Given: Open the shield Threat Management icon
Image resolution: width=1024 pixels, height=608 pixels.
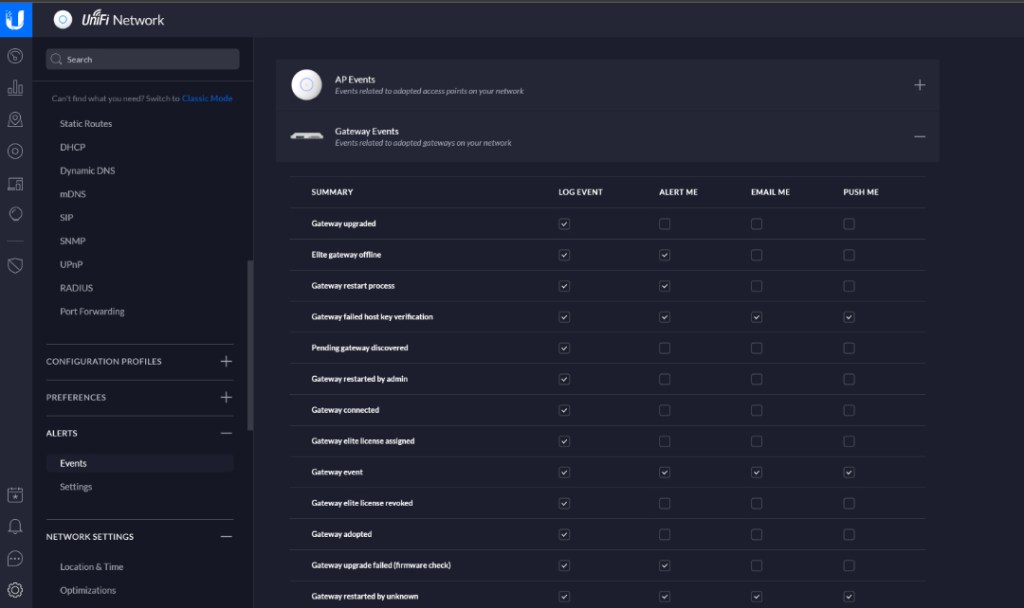Looking at the screenshot, I should [x=15, y=265].
